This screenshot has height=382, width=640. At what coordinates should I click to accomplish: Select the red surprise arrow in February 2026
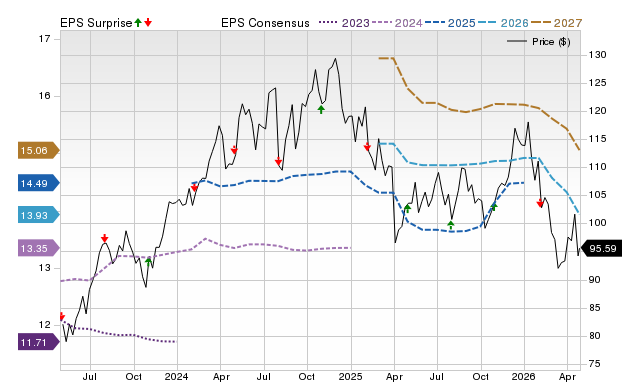(x=540, y=203)
